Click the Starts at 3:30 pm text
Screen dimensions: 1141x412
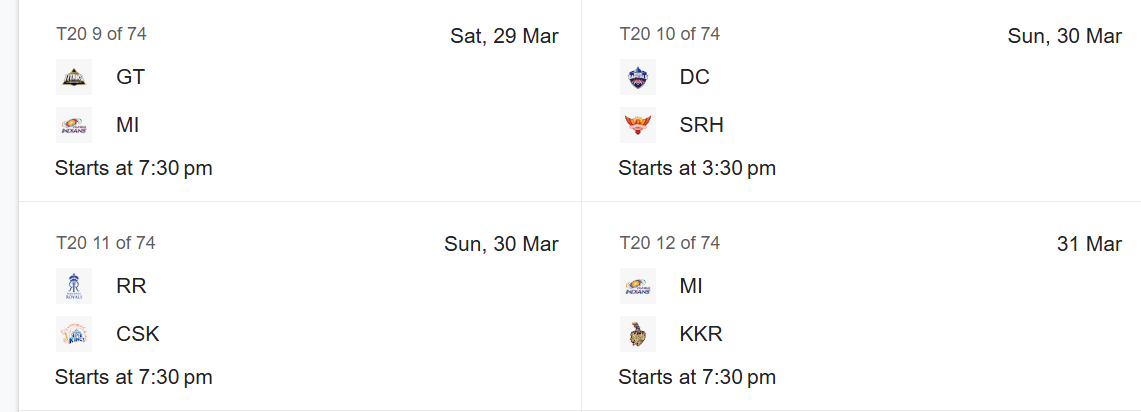[x=697, y=168]
